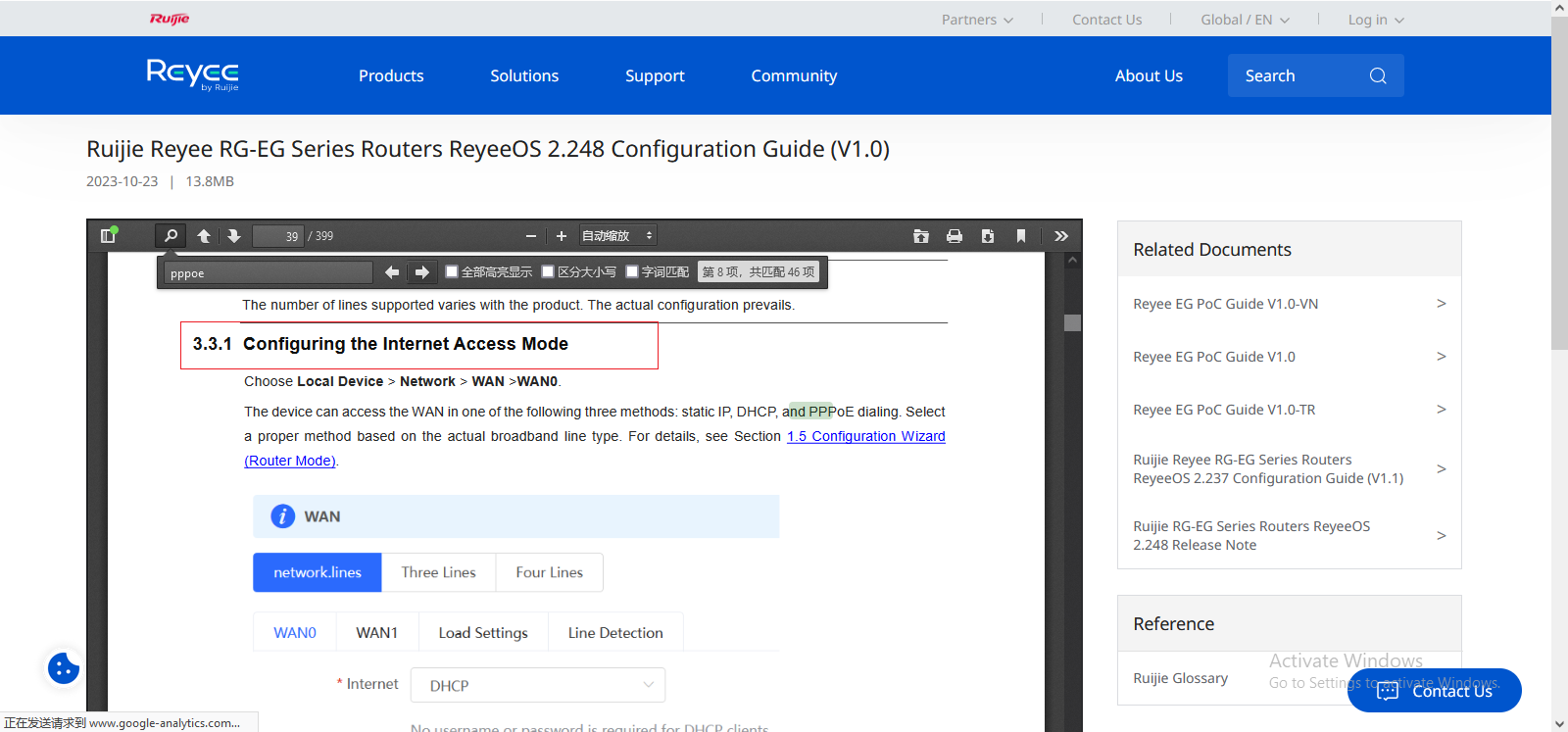The width and height of the screenshot is (1568, 732).
Task: Print the PDF document
Action: tap(955, 236)
